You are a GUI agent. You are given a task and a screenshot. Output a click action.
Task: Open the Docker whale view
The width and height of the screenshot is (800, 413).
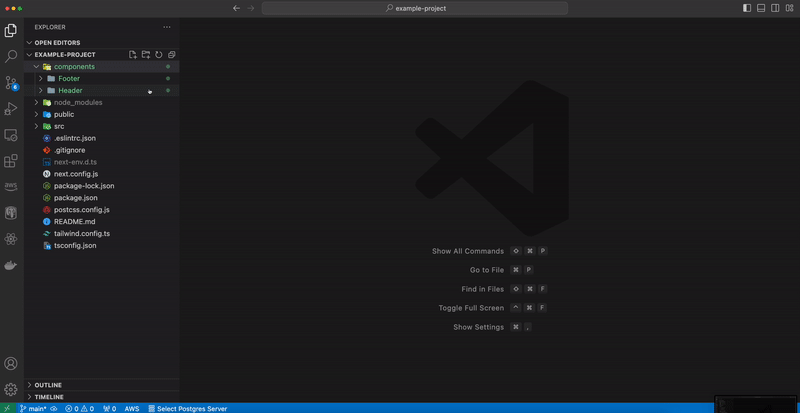(x=11, y=265)
